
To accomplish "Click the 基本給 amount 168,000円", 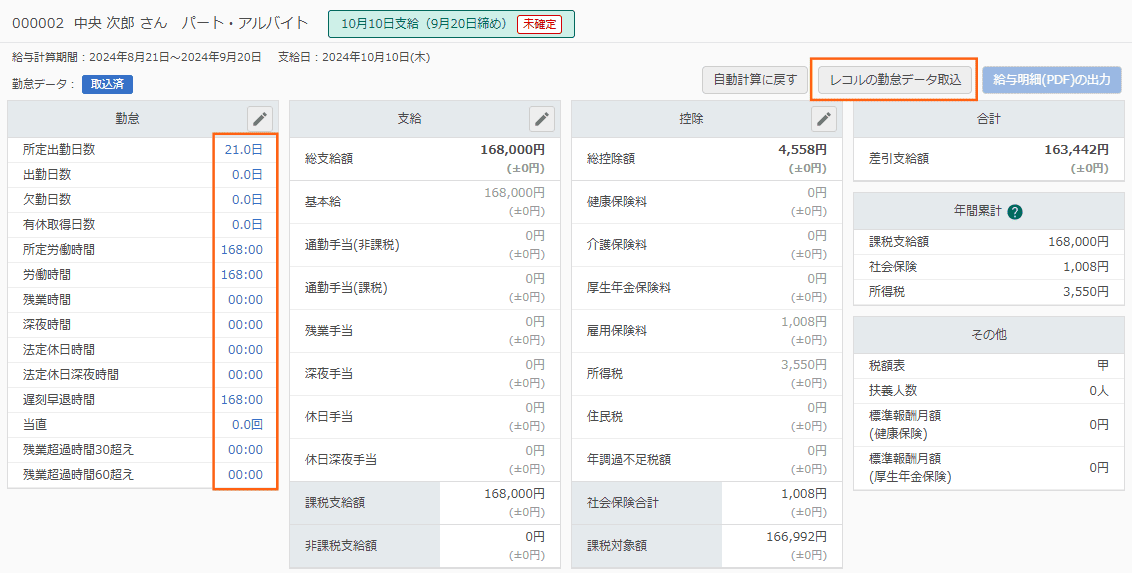I will click(x=514, y=193).
